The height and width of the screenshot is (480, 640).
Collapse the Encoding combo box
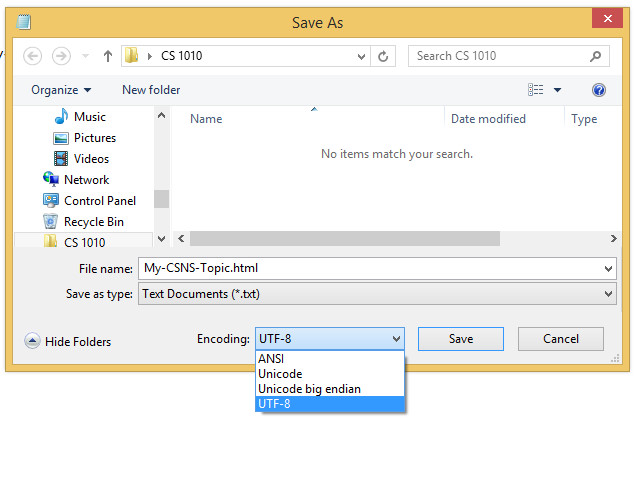point(396,339)
